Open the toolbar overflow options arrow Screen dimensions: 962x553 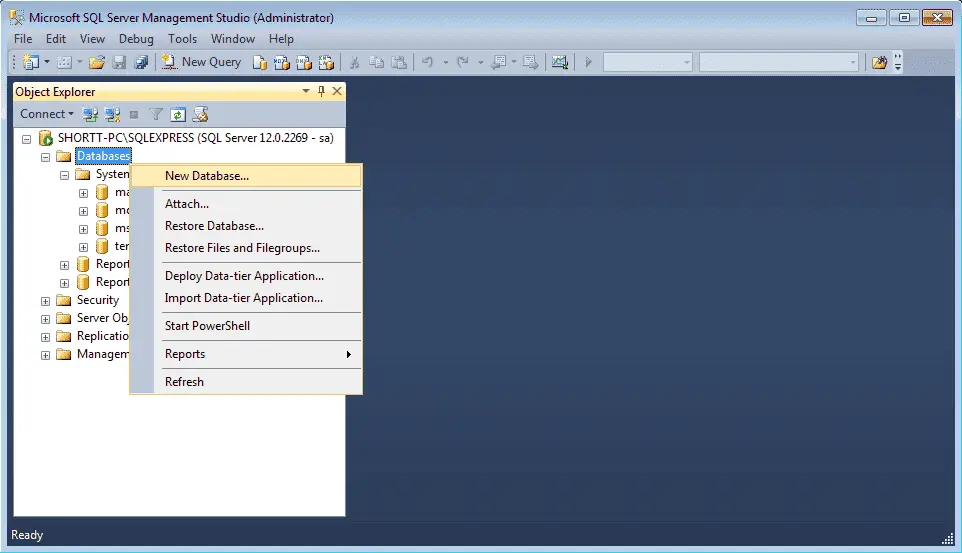[x=898, y=62]
